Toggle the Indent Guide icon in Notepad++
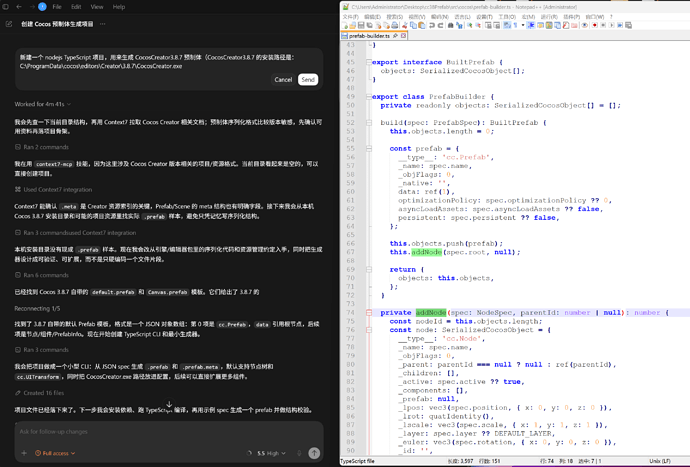This screenshot has height=467, width=690. point(531,25)
